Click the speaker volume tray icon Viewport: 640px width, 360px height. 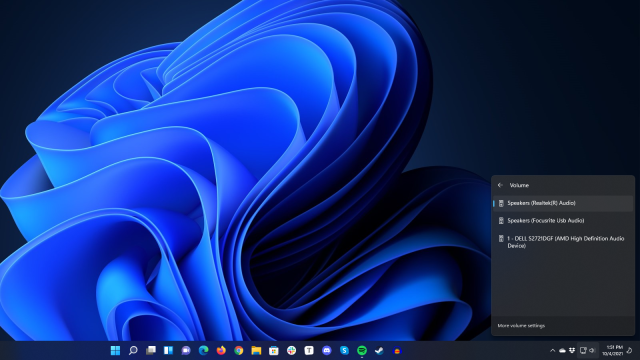[x=592, y=350]
